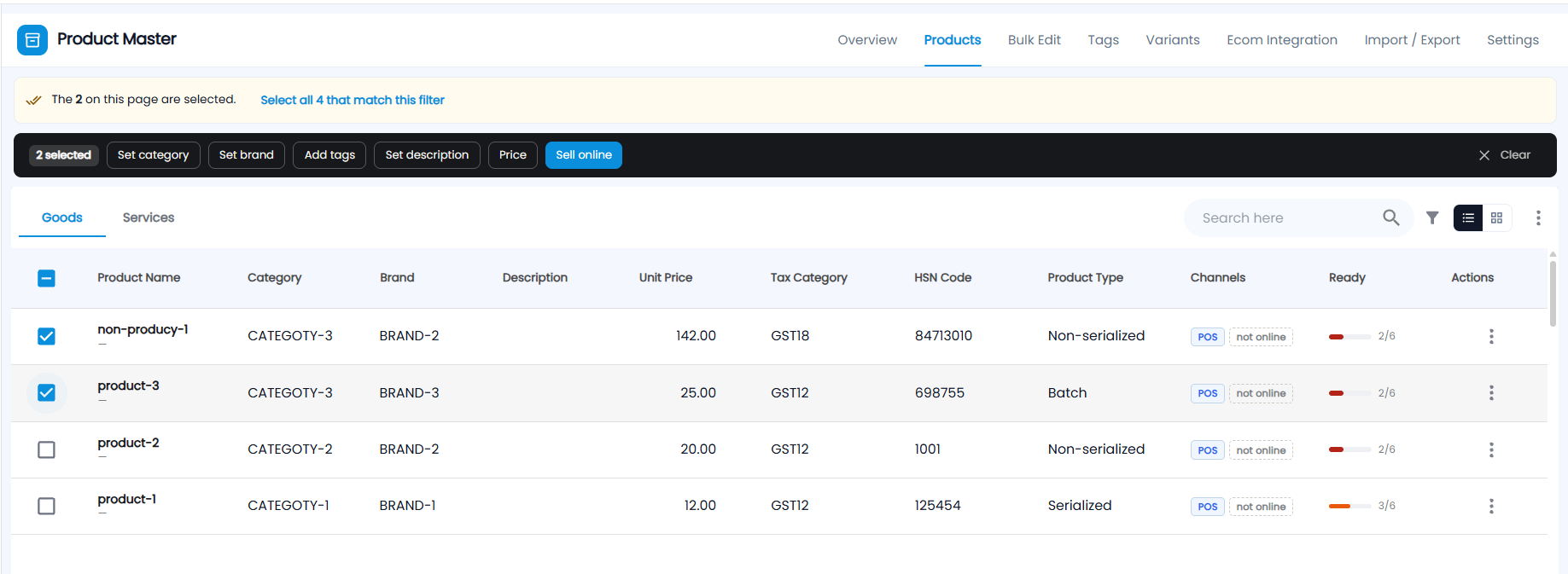Click Price bulk action button
1568x574 pixels.
pos(513,155)
